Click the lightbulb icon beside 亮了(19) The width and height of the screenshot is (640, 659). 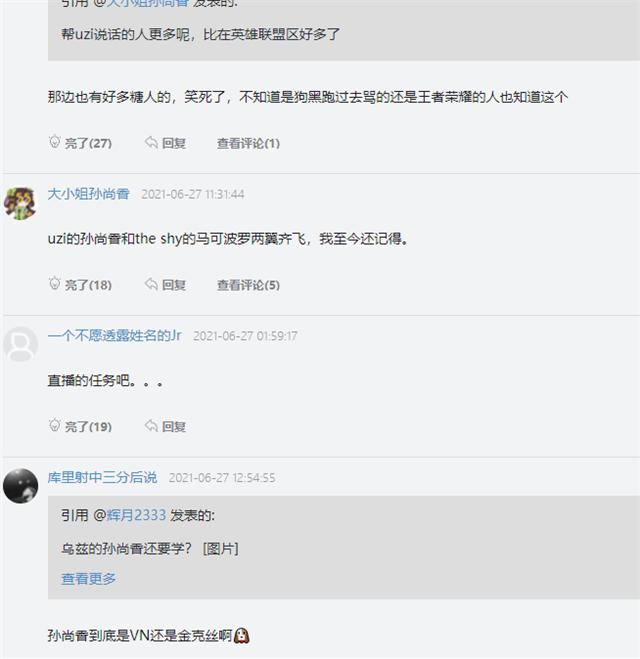[55, 427]
